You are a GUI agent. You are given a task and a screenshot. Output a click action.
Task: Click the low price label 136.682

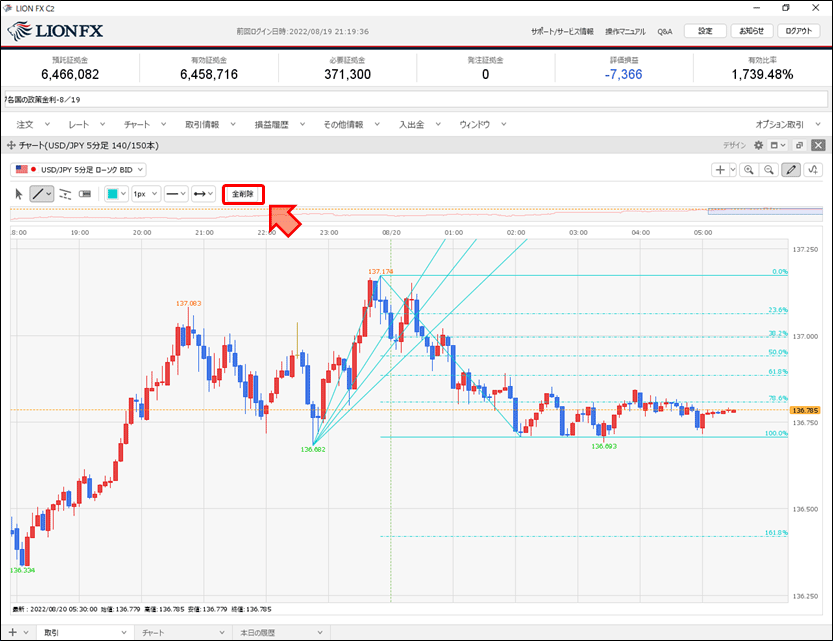point(313,449)
